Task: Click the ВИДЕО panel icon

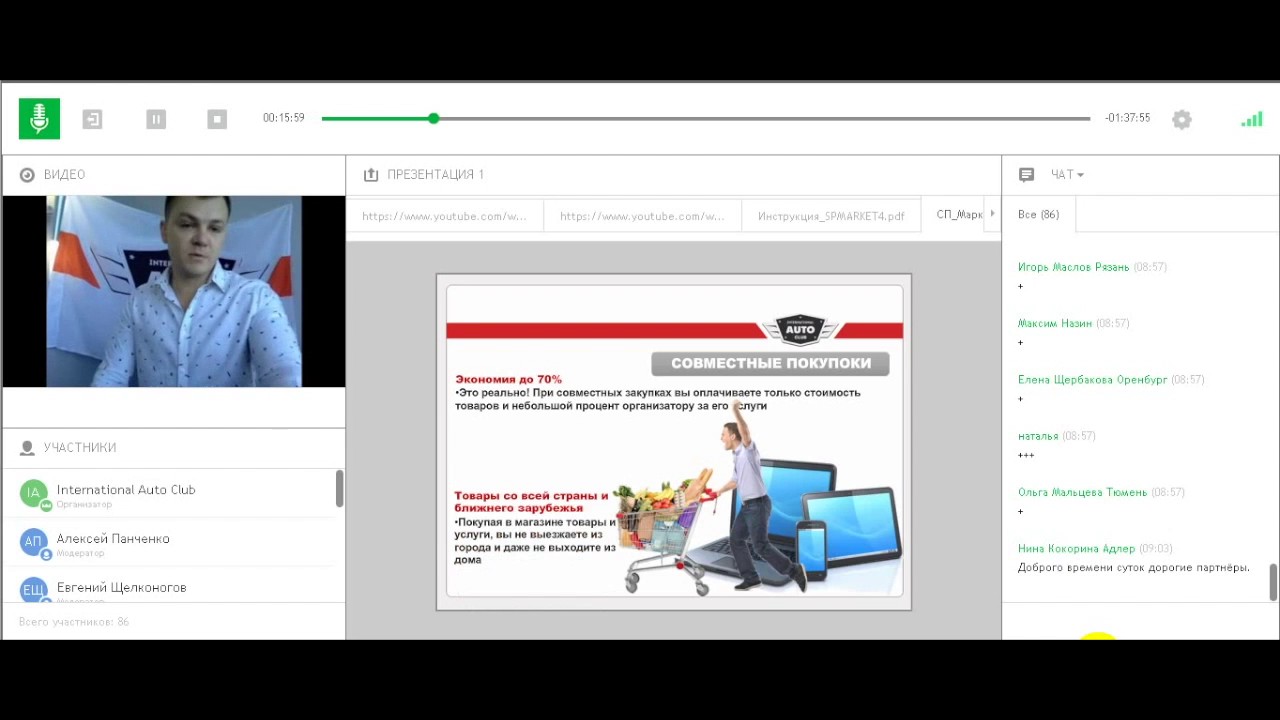Action: tap(27, 175)
